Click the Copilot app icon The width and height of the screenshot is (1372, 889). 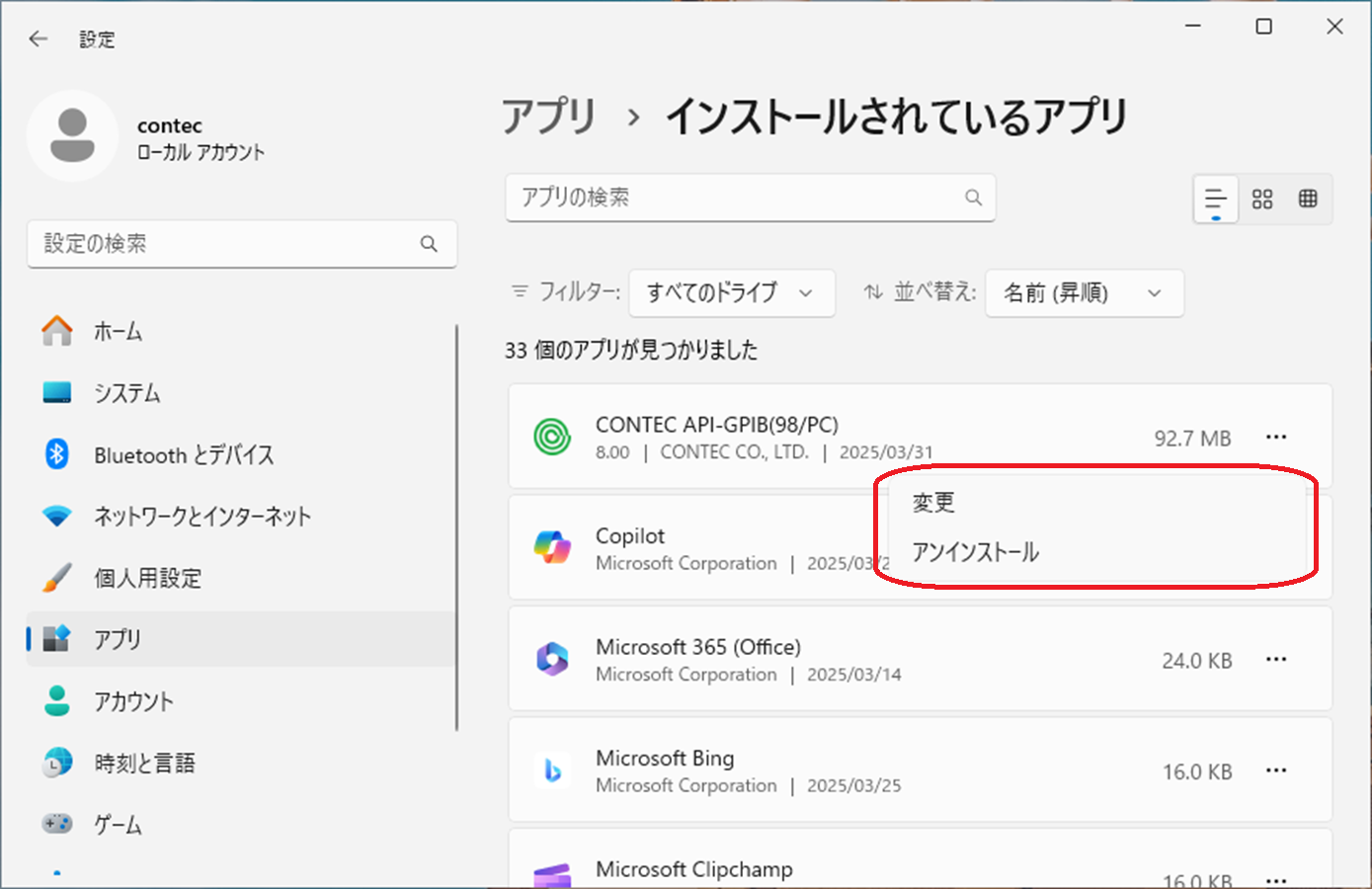pos(552,547)
